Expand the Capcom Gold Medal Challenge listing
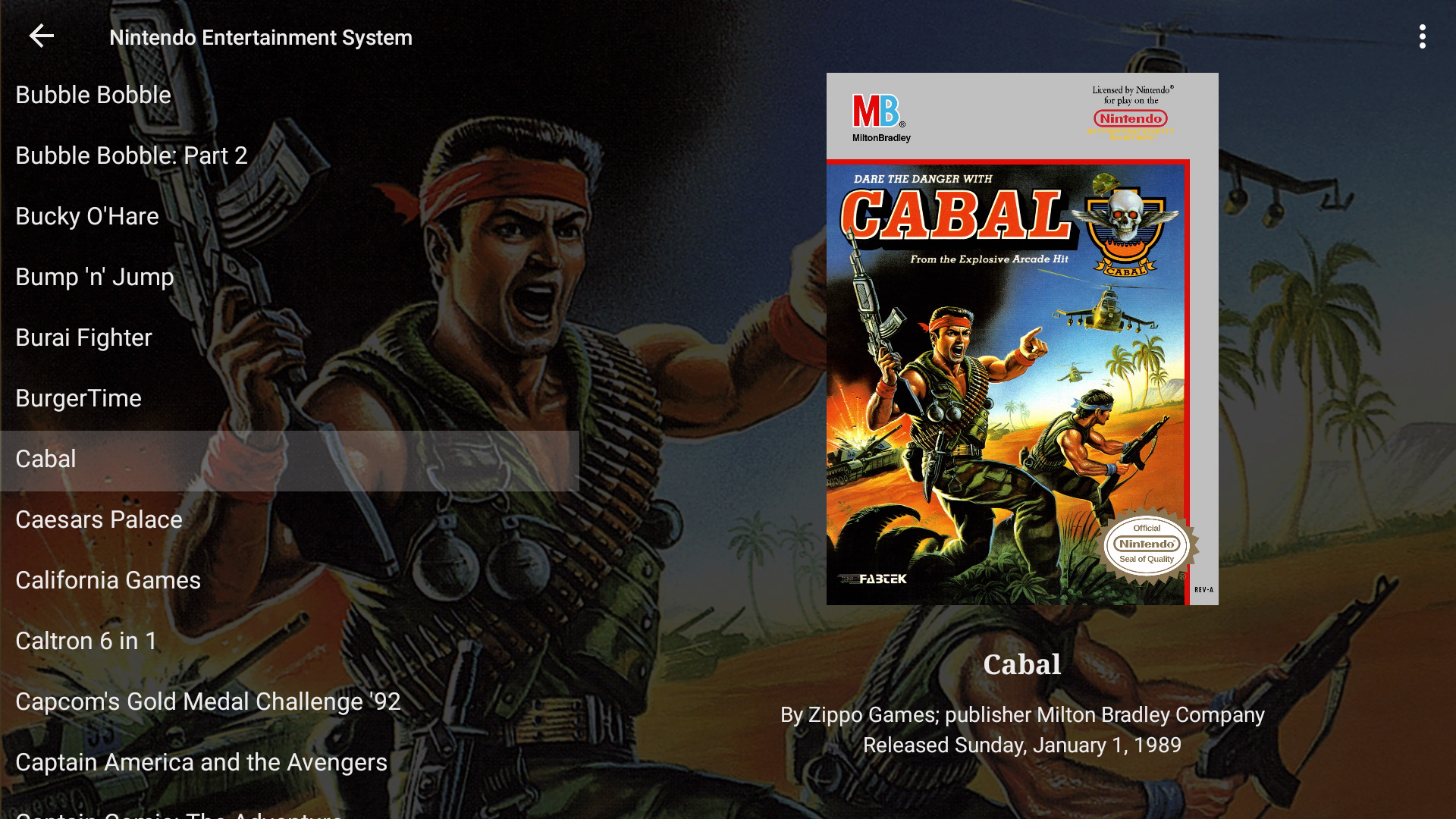This screenshot has width=1456, height=819. (x=208, y=700)
